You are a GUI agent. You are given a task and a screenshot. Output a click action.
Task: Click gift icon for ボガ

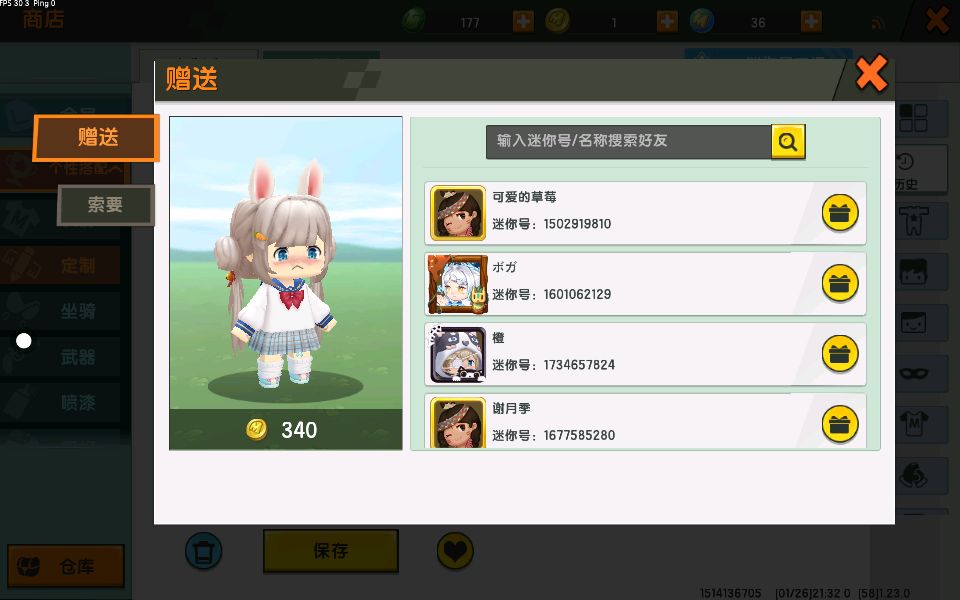click(840, 283)
